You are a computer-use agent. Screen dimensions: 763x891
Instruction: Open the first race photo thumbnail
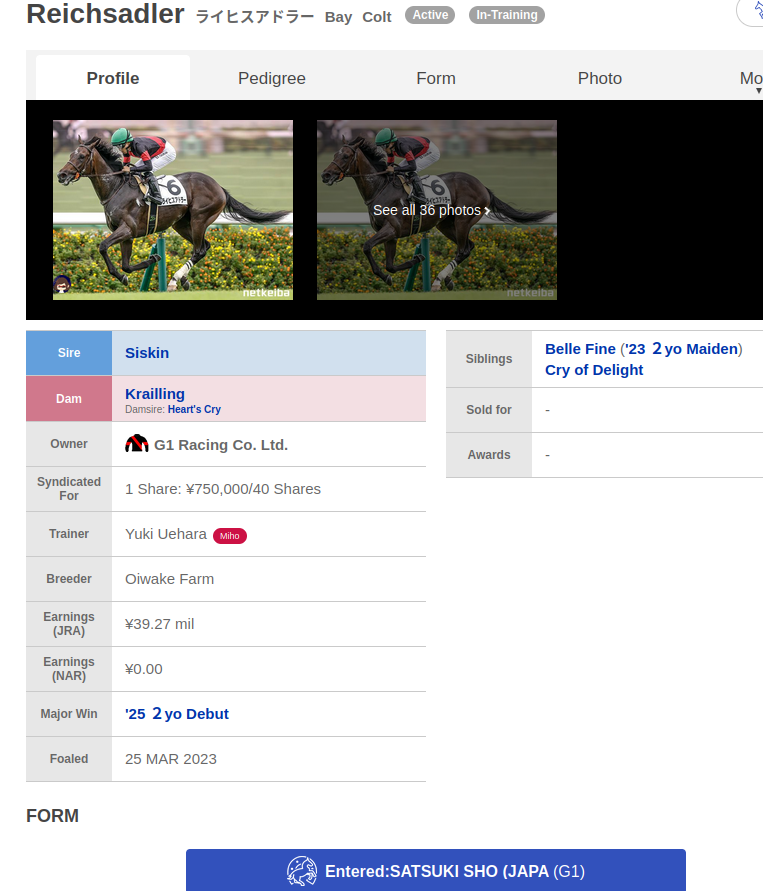(173, 210)
